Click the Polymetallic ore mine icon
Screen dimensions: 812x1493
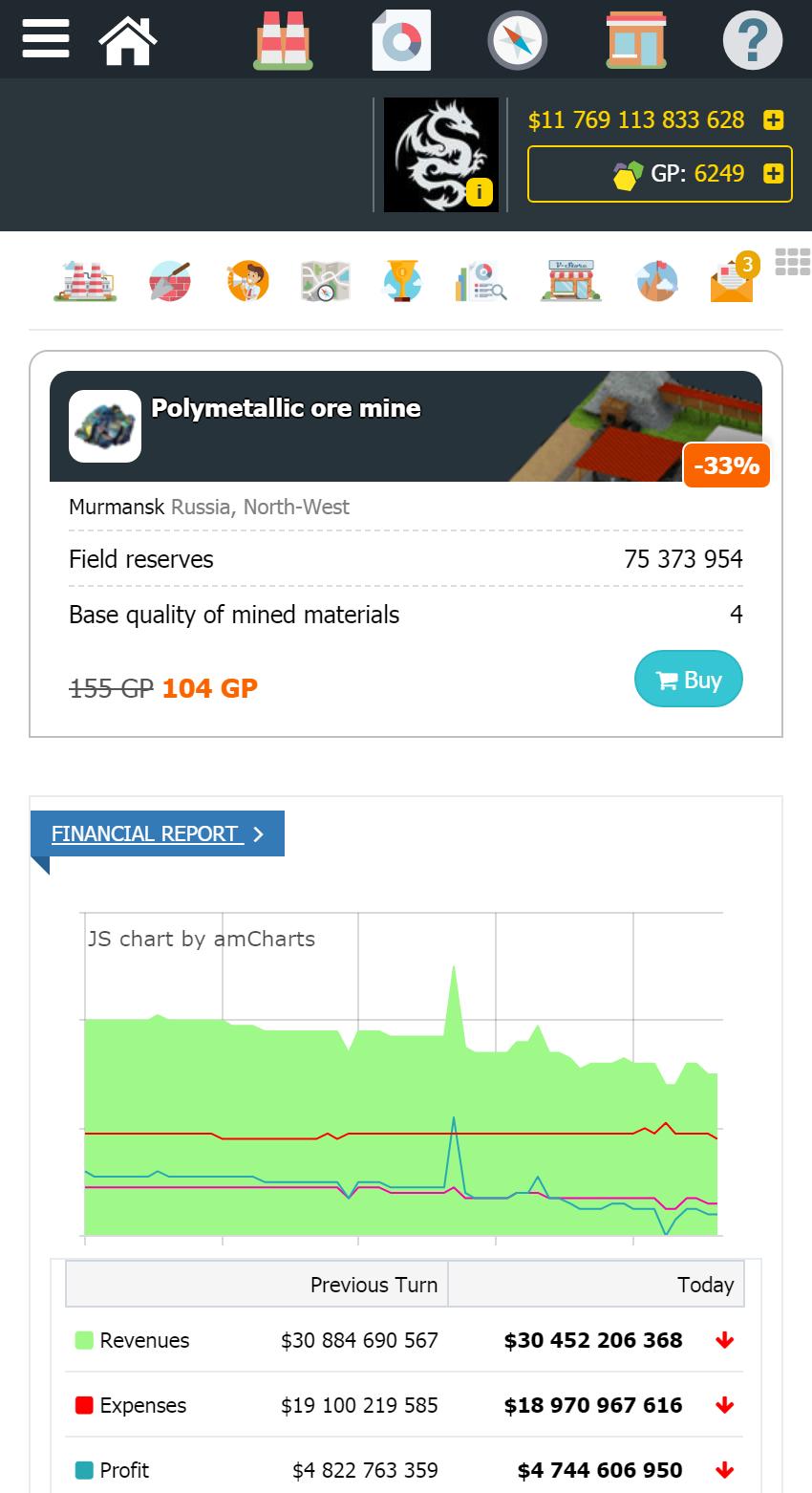105,426
